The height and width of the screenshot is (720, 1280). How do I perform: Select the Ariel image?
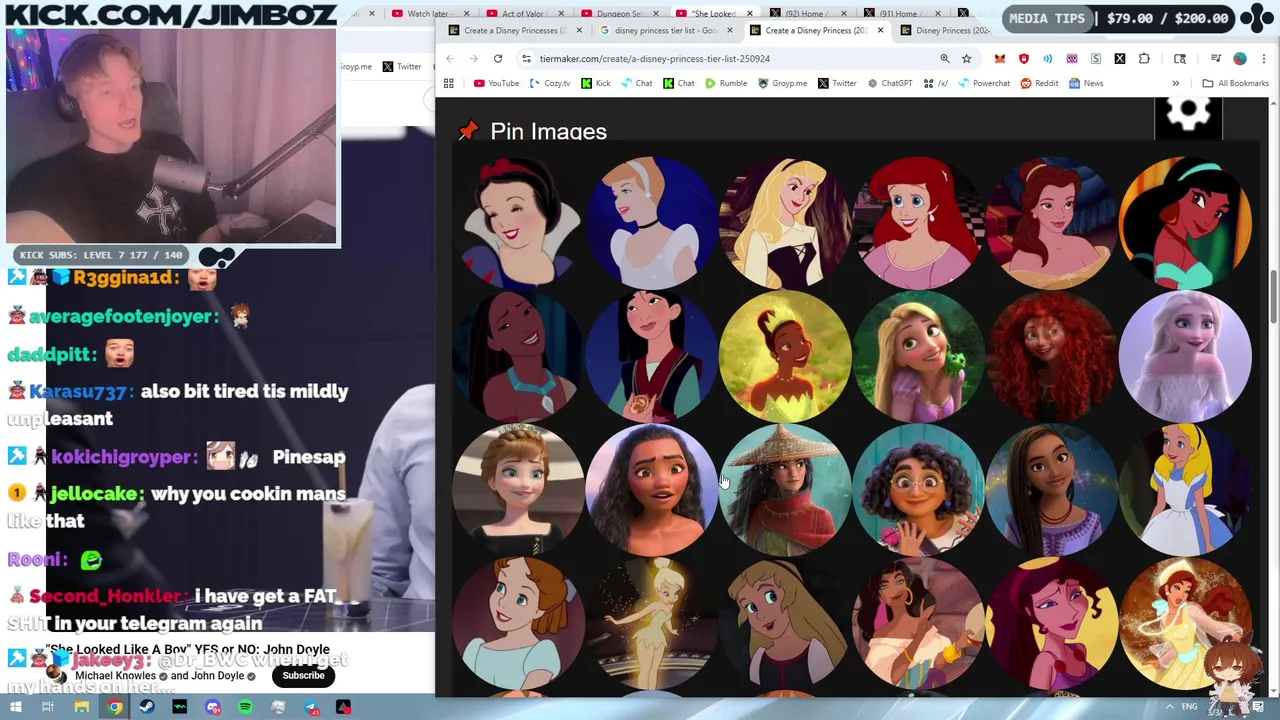(918, 222)
